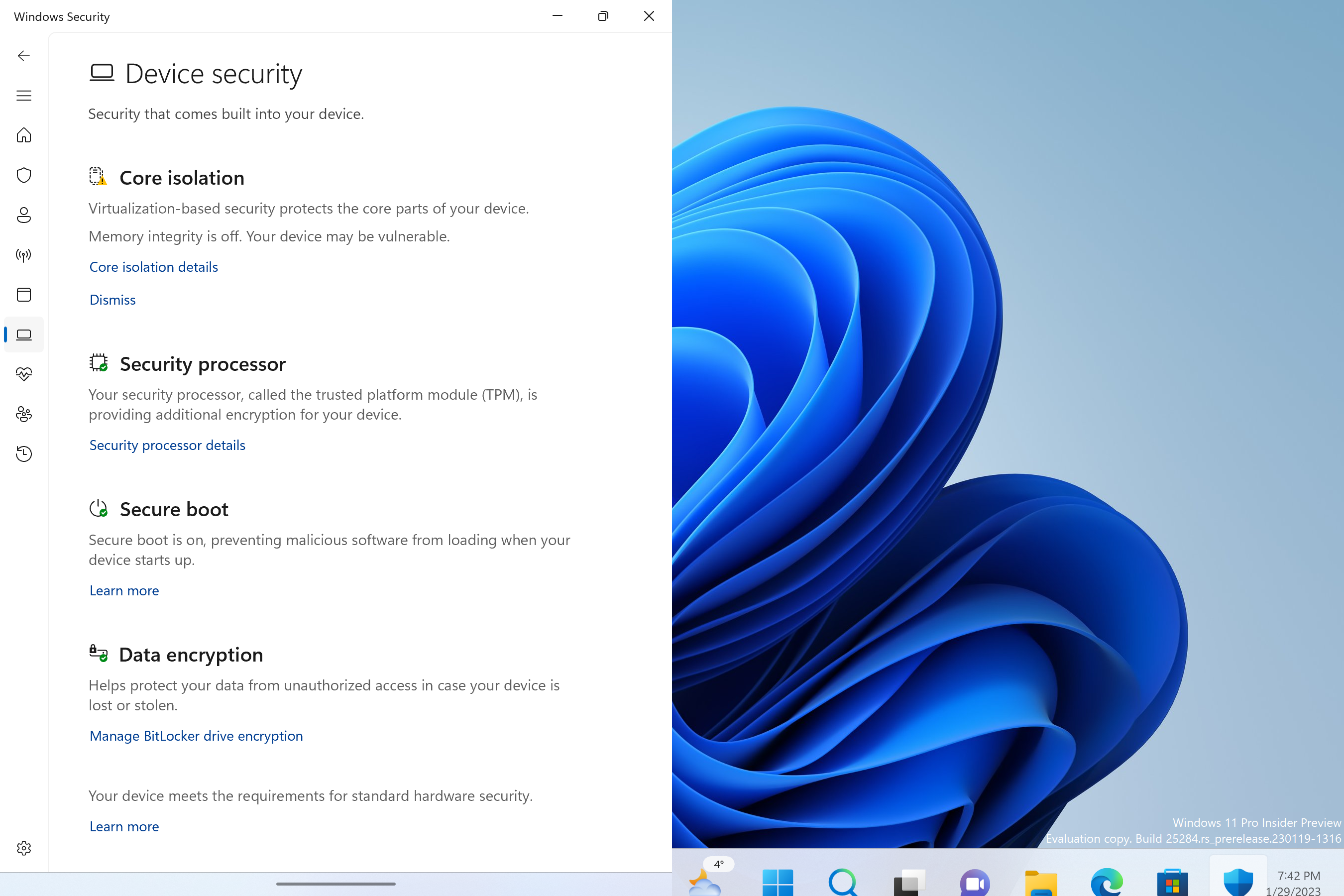The height and width of the screenshot is (896, 1344).
Task: Go back with the back arrow
Action: click(23, 55)
